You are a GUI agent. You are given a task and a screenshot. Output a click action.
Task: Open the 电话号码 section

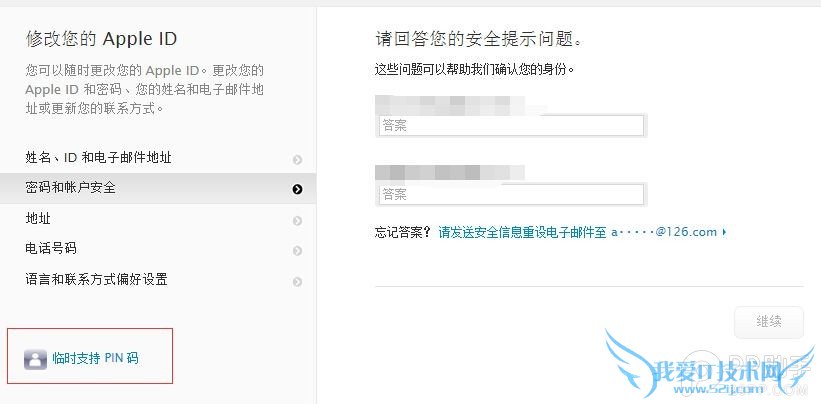tap(51, 249)
